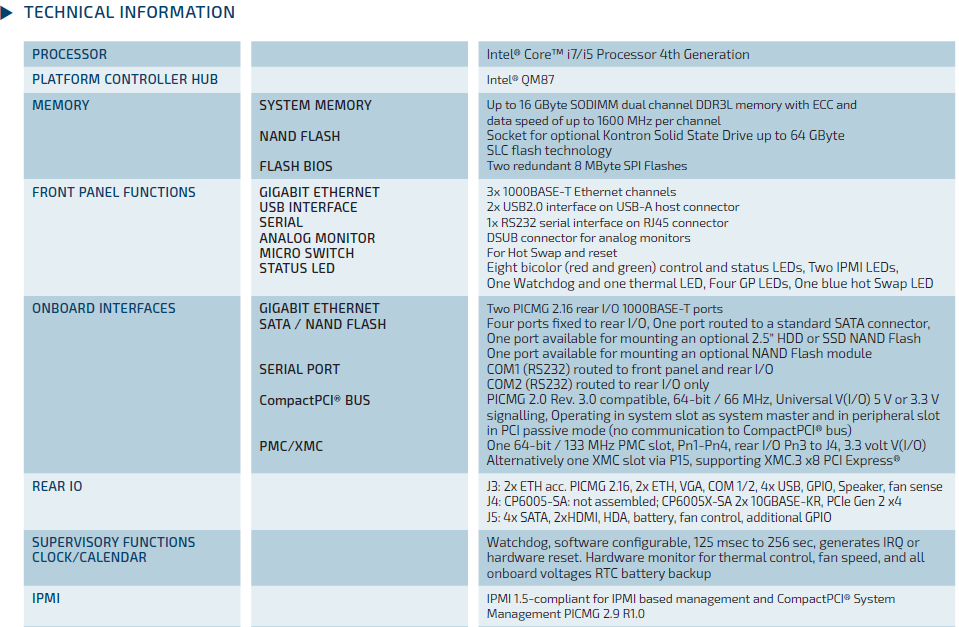The width and height of the screenshot is (959, 627).
Task: Click GIGABIT ETHERNET under Onboard Interfaces
Action: coord(319,308)
